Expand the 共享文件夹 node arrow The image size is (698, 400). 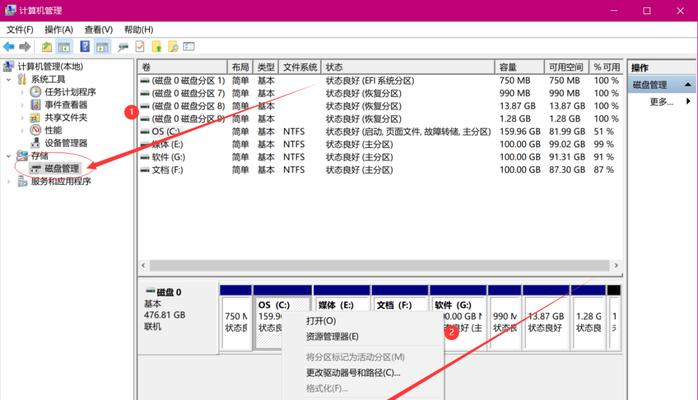pos(22,117)
